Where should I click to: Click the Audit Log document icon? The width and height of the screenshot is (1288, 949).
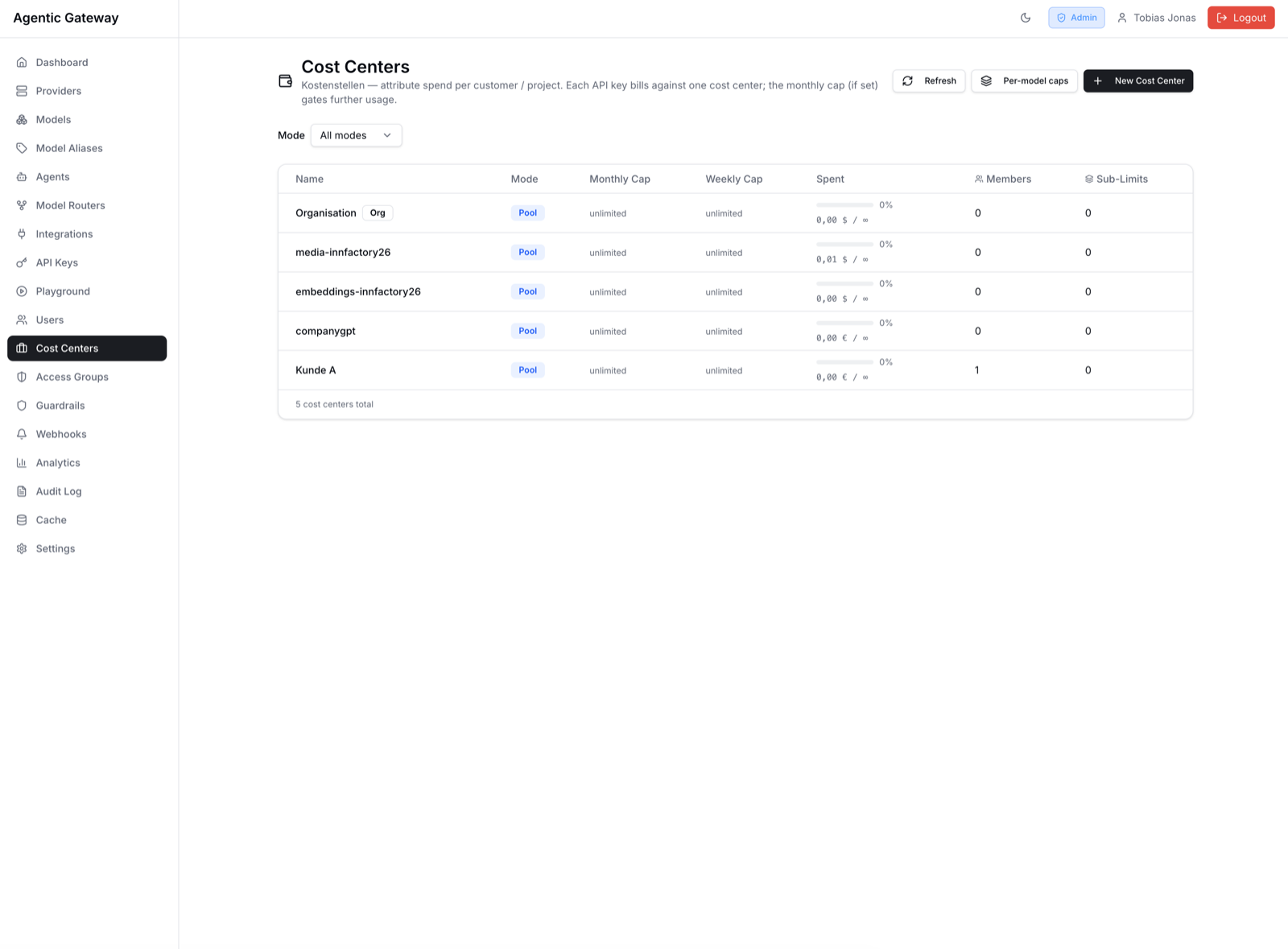[x=22, y=491]
